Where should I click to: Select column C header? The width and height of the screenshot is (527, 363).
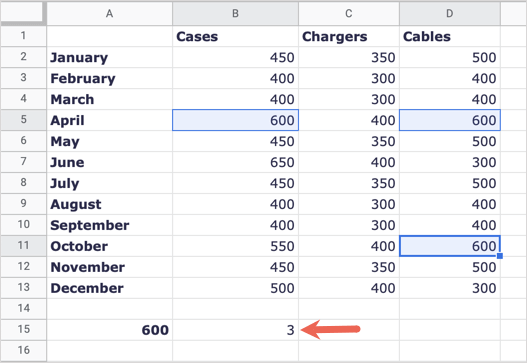(349, 13)
